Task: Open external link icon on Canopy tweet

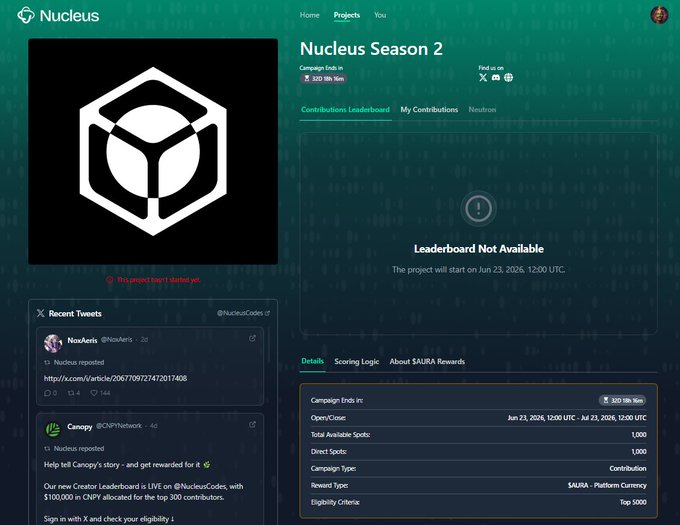Action: coord(252,425)
